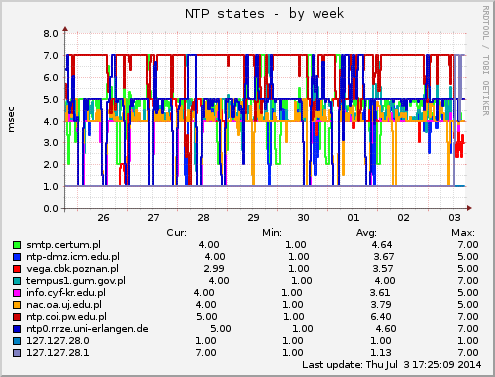Click the 3.0 y-axis tick label

tap(51, 143)
